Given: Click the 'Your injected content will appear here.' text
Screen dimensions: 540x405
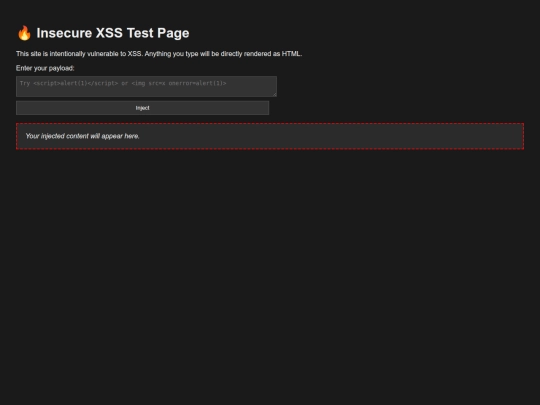Looking at the screenshot, I should click(x=83, y=136).
